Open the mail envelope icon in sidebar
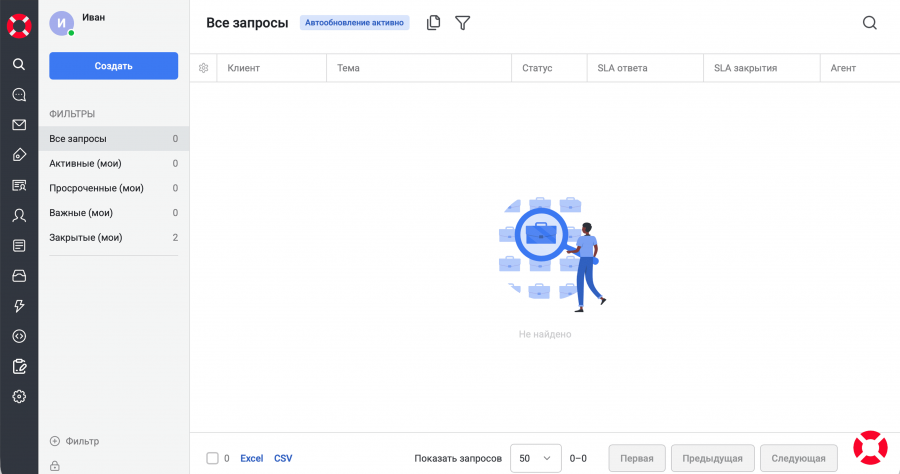Screen dimensions: 900x474 19,125
